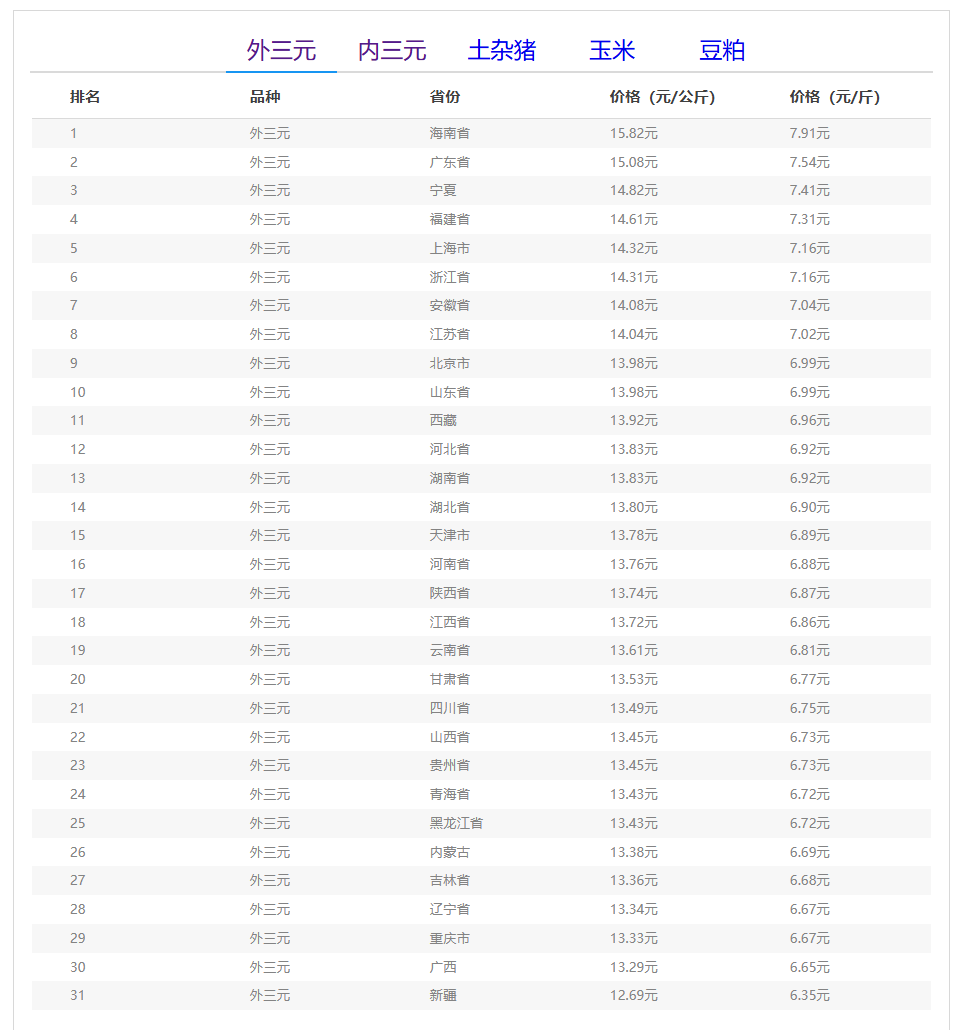Click the 14.82元 price cell
This screenshot has width=965, height=1030.
pyautogui.click(x=634, y=190)
